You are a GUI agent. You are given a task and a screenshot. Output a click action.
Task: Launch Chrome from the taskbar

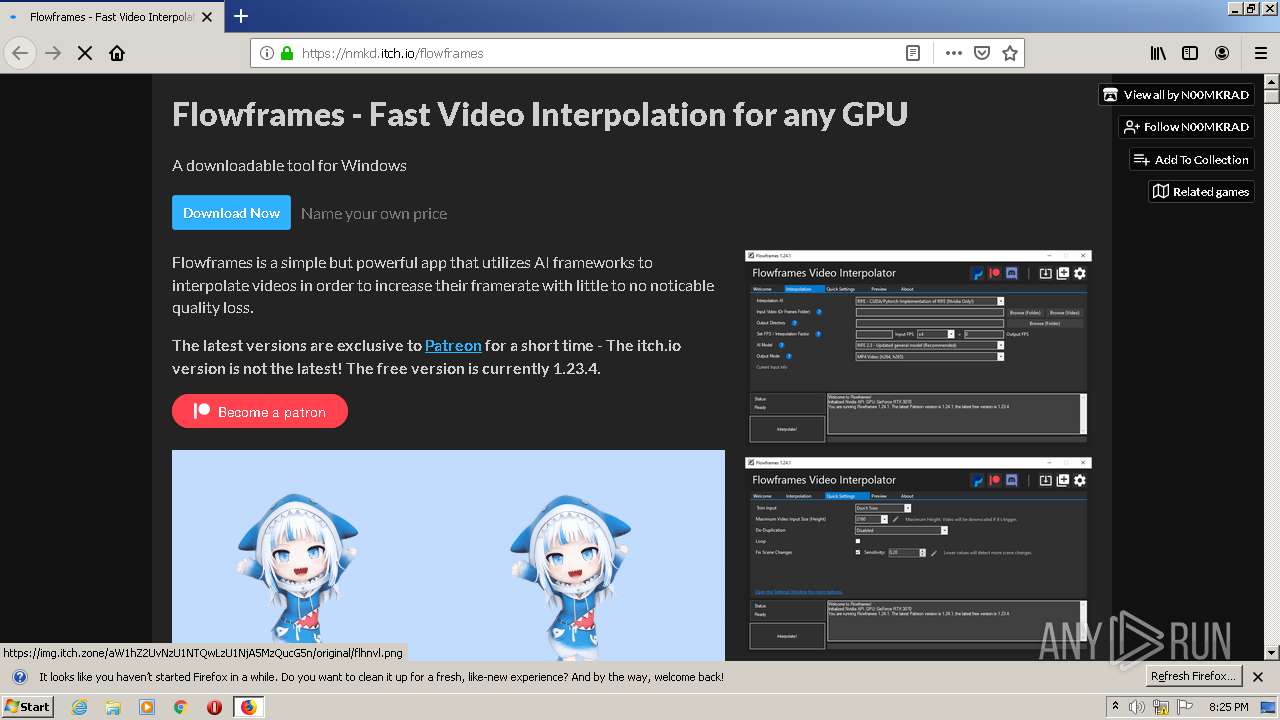click(x=181, y=707)
